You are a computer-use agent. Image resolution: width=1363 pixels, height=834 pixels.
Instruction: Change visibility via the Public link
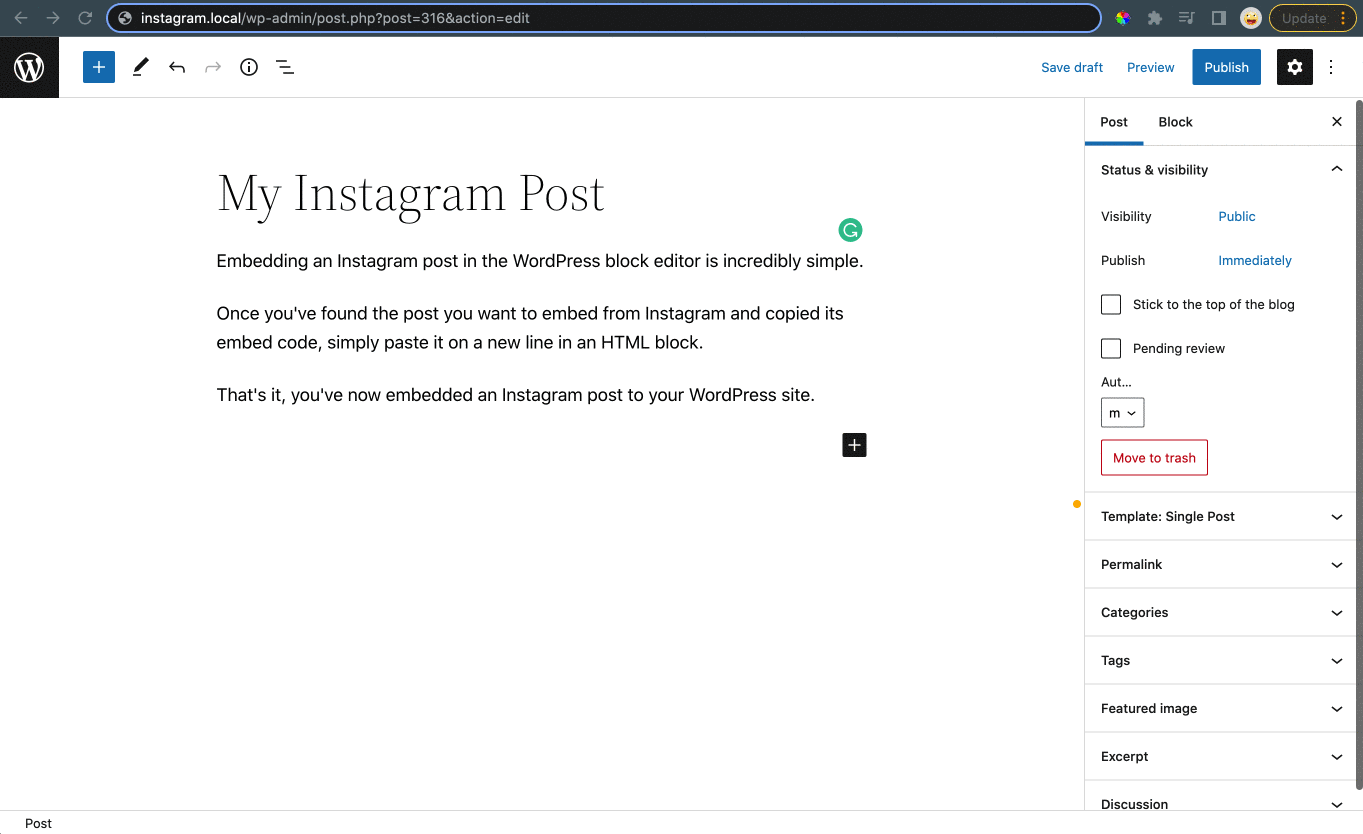coord(1237,216)
